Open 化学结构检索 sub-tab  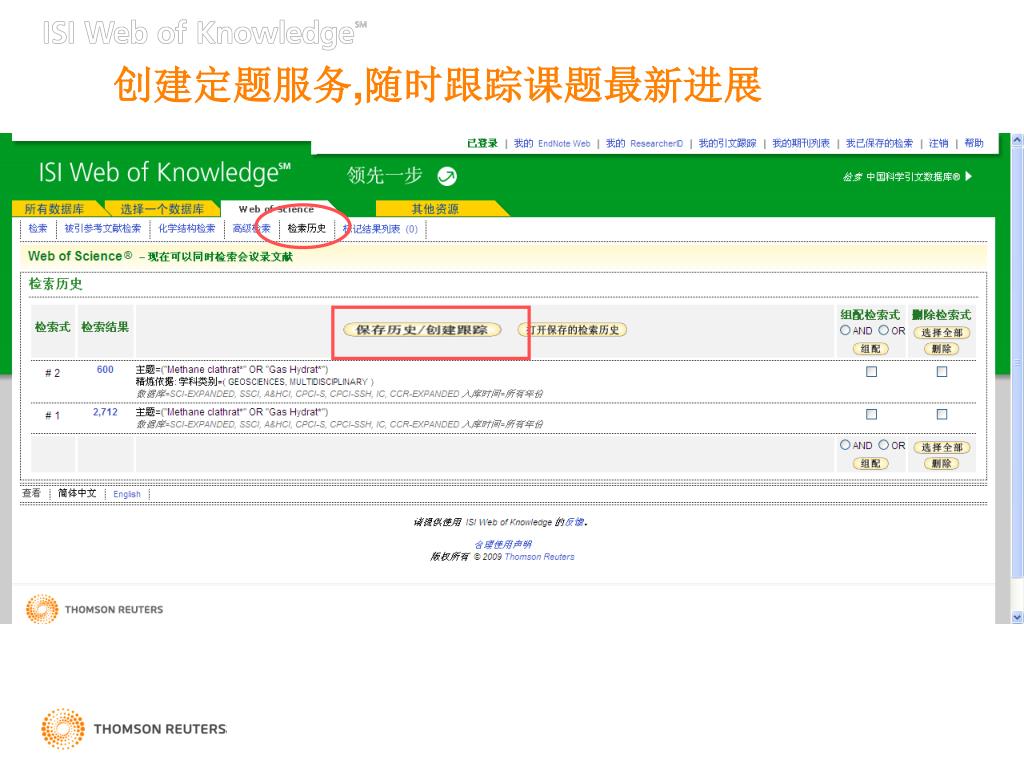coord(187,229)
